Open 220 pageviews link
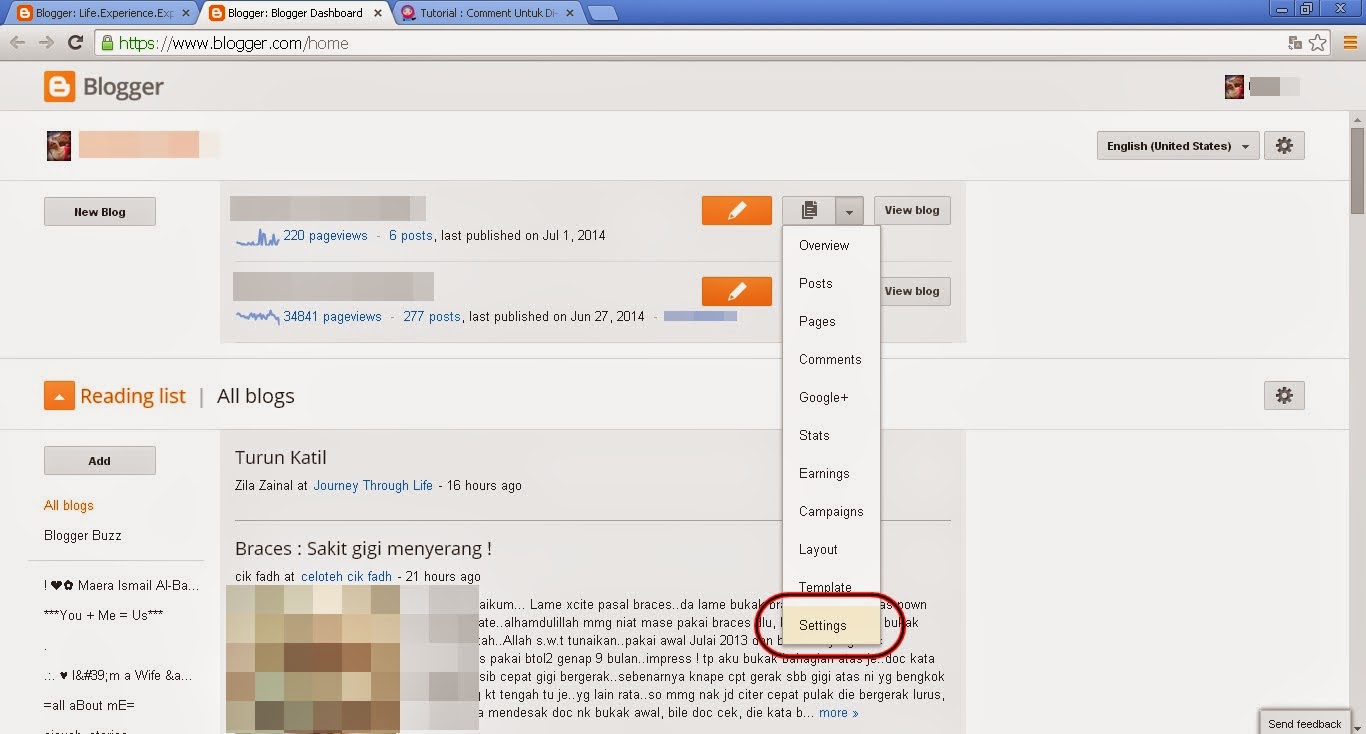This screenshot has width=1366, height=734. coord(325,236)
